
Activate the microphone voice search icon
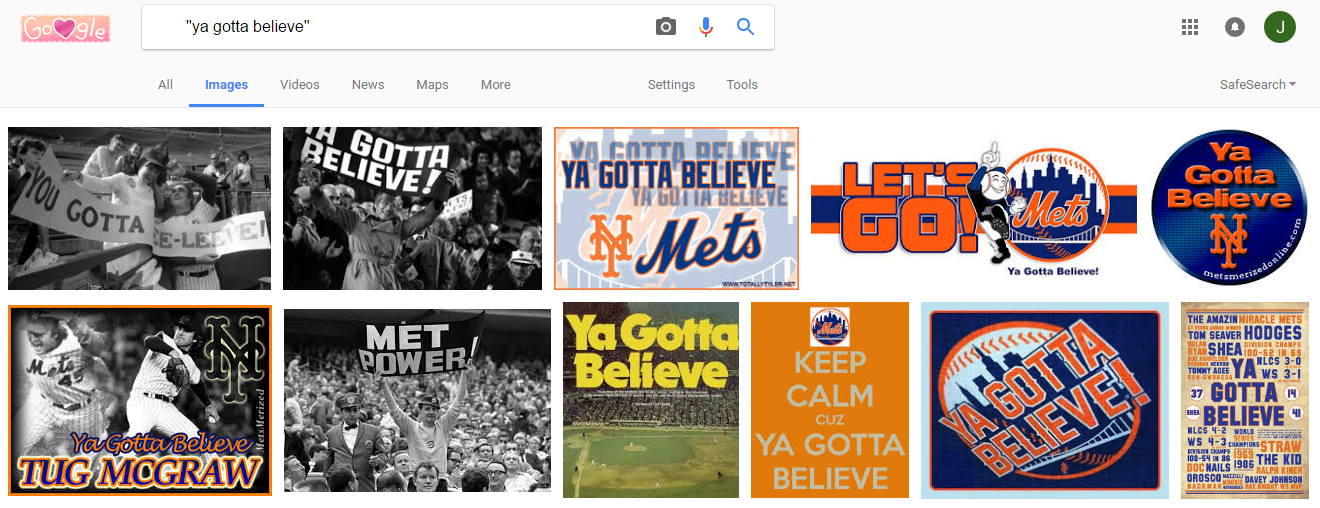(706, 27)
